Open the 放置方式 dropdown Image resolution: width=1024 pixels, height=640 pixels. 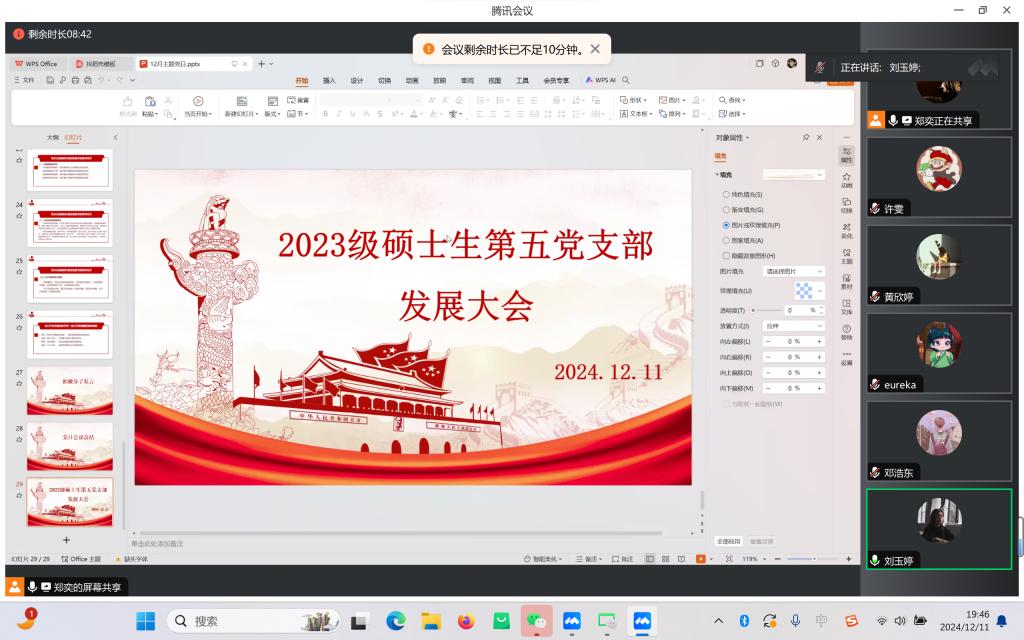coord(794,326)
